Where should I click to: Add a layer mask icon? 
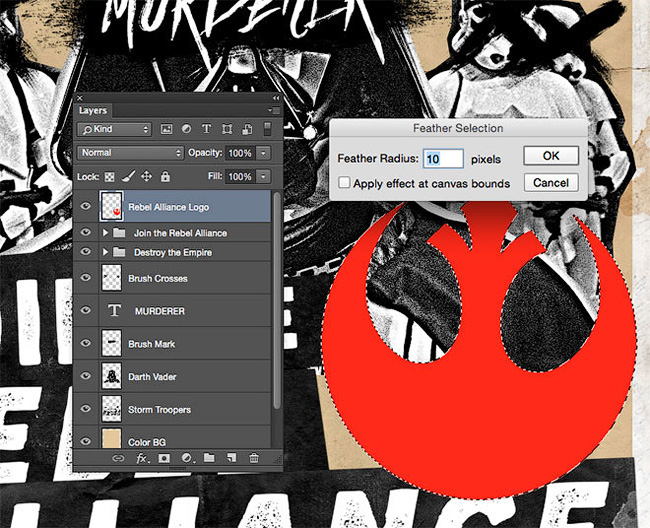pos(164,458)
